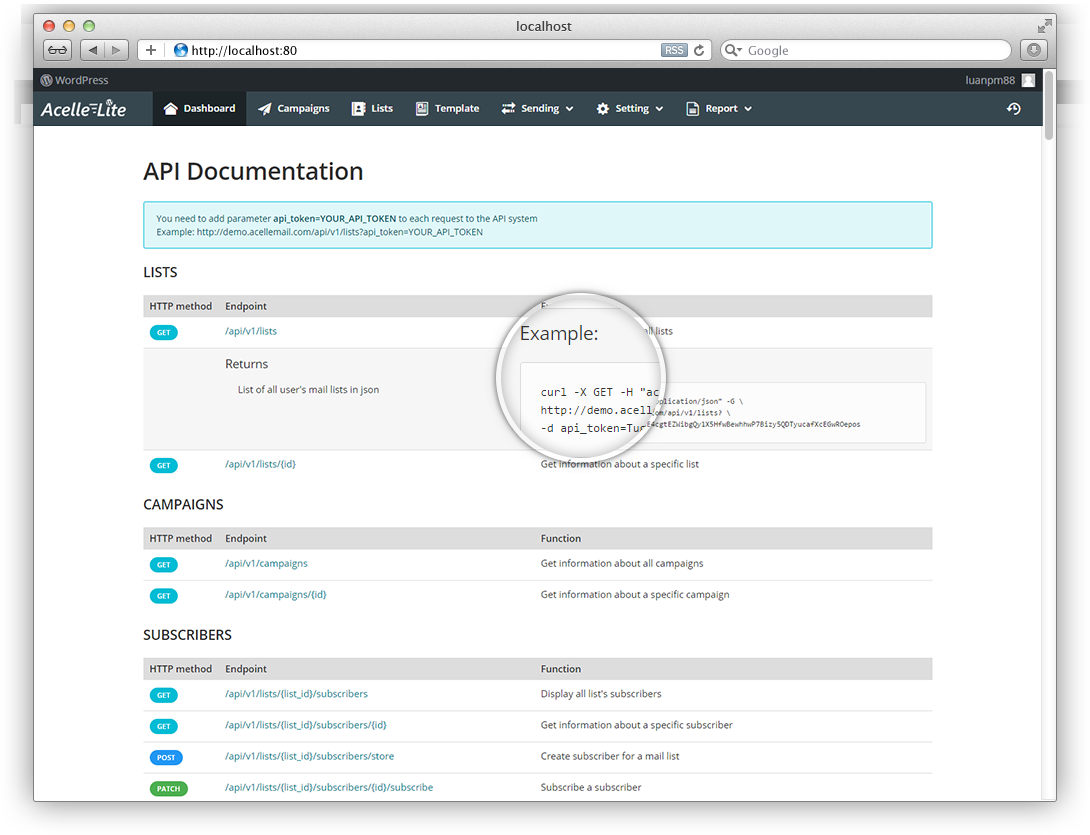Open the Dashboard menu item

tap(200, 108)
